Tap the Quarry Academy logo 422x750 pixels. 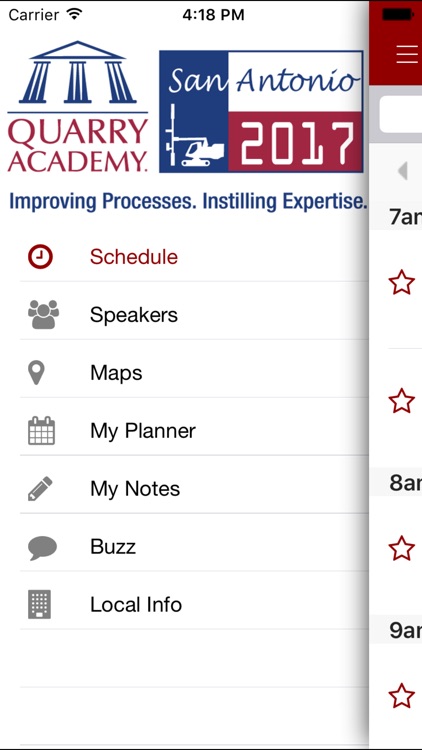78,106
